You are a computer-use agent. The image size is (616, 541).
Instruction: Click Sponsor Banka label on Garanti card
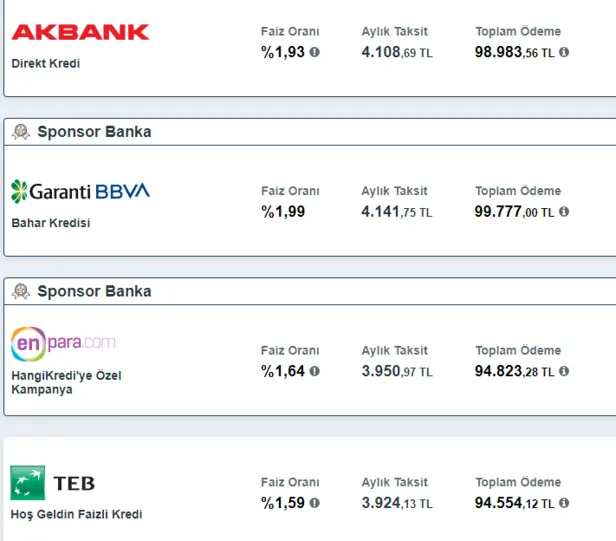click(x=94, y=132)
